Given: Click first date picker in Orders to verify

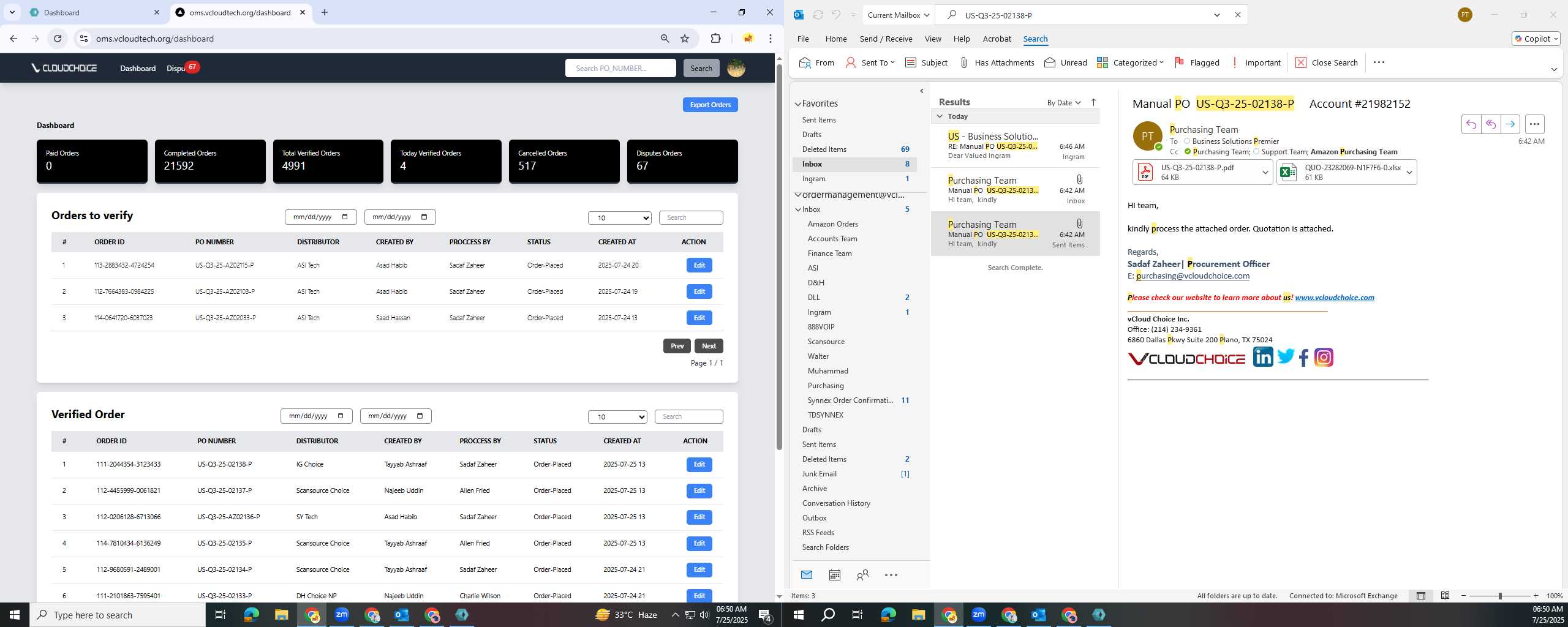Looking at the screenshot, I should tap(320, 217).
